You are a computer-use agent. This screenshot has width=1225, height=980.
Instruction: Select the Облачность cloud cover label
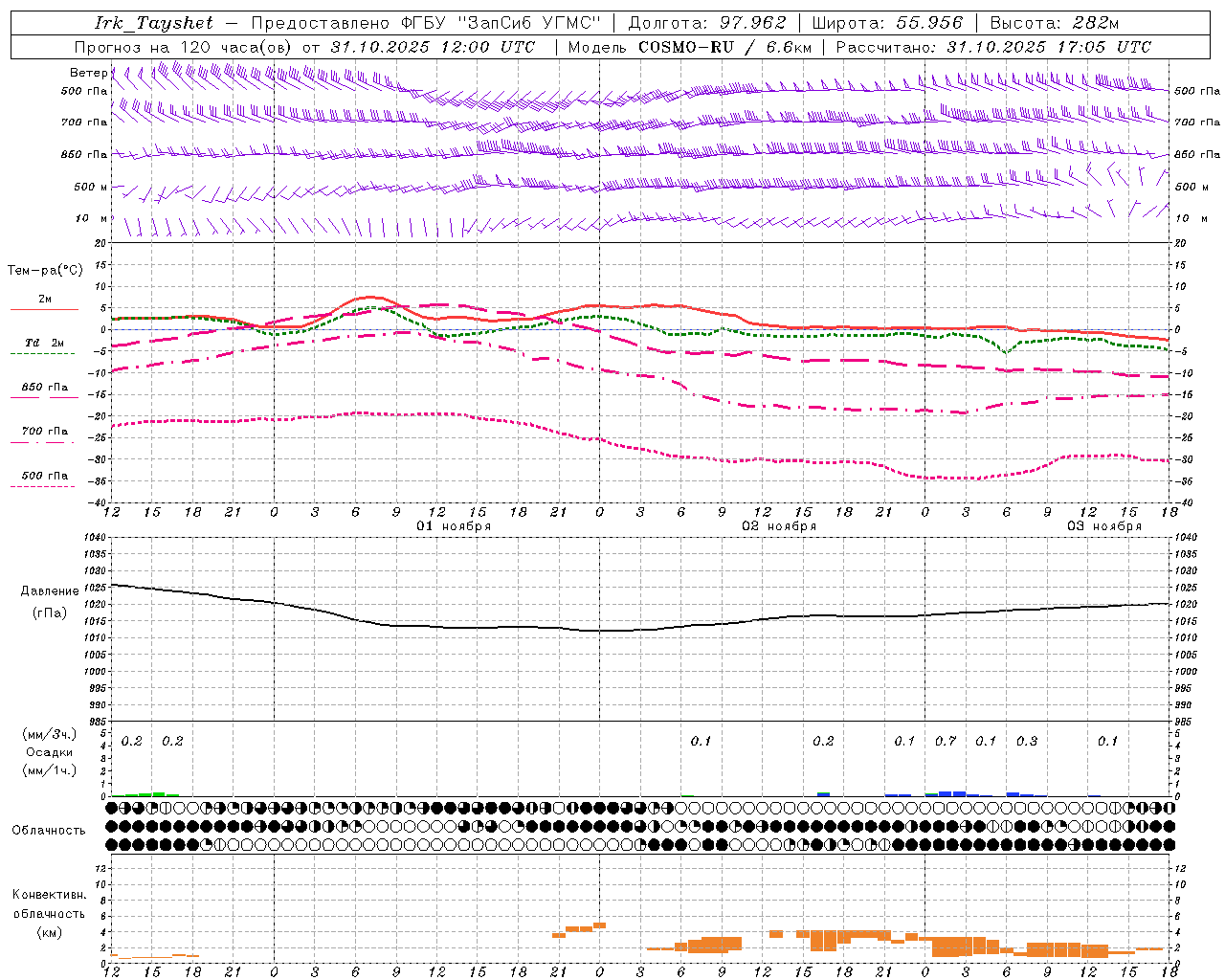coord(49,830)
